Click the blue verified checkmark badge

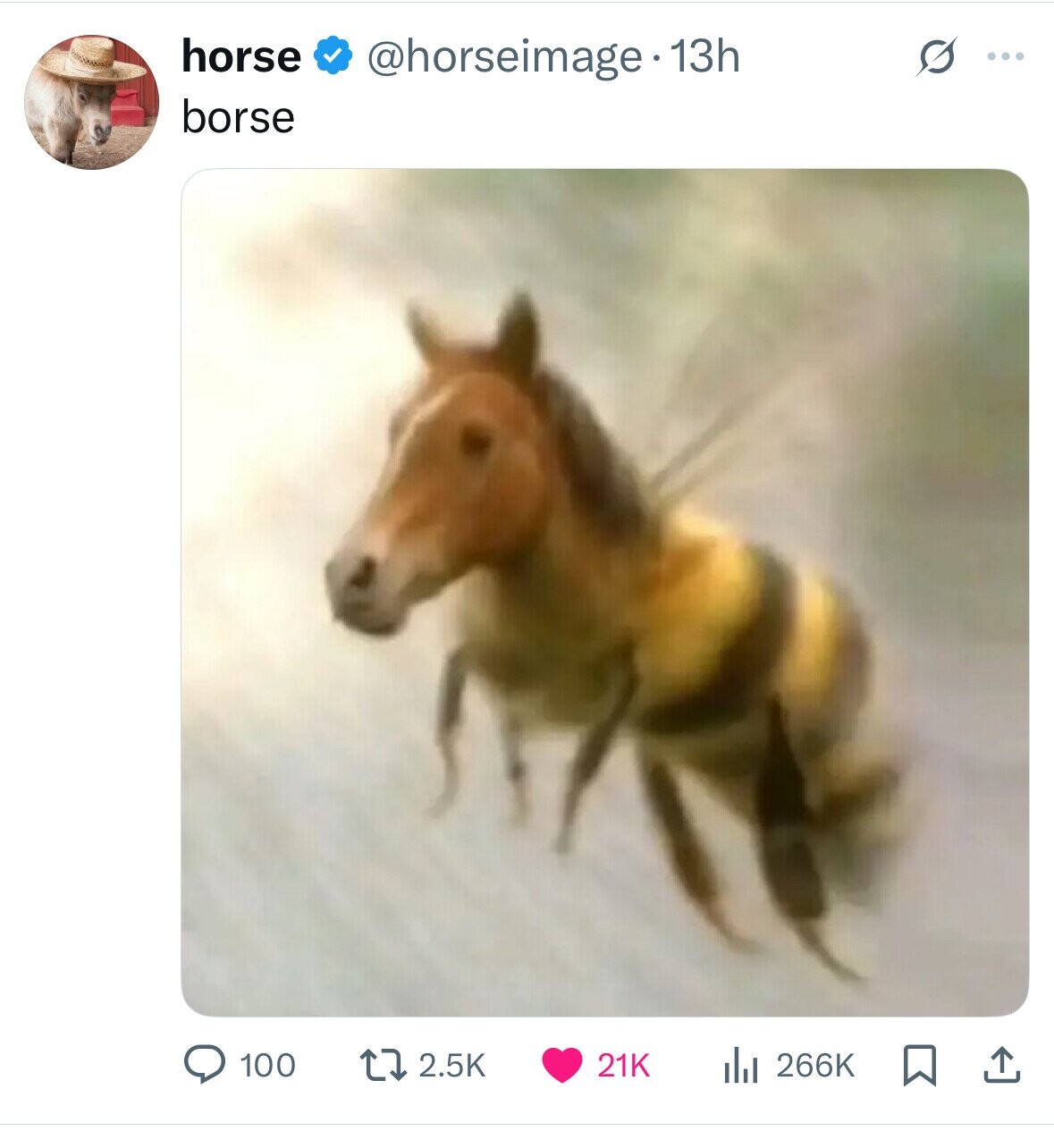point(333,57)
